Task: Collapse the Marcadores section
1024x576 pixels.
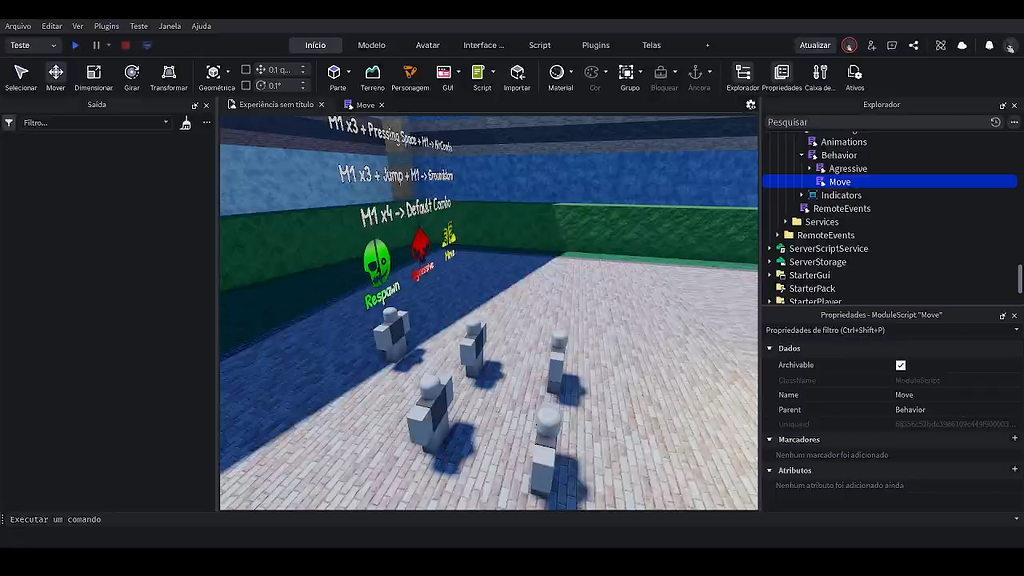Action: (770, 440)
